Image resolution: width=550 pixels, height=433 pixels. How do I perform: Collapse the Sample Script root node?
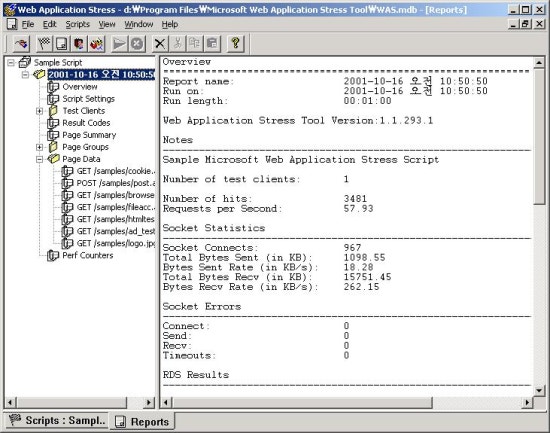11,63
